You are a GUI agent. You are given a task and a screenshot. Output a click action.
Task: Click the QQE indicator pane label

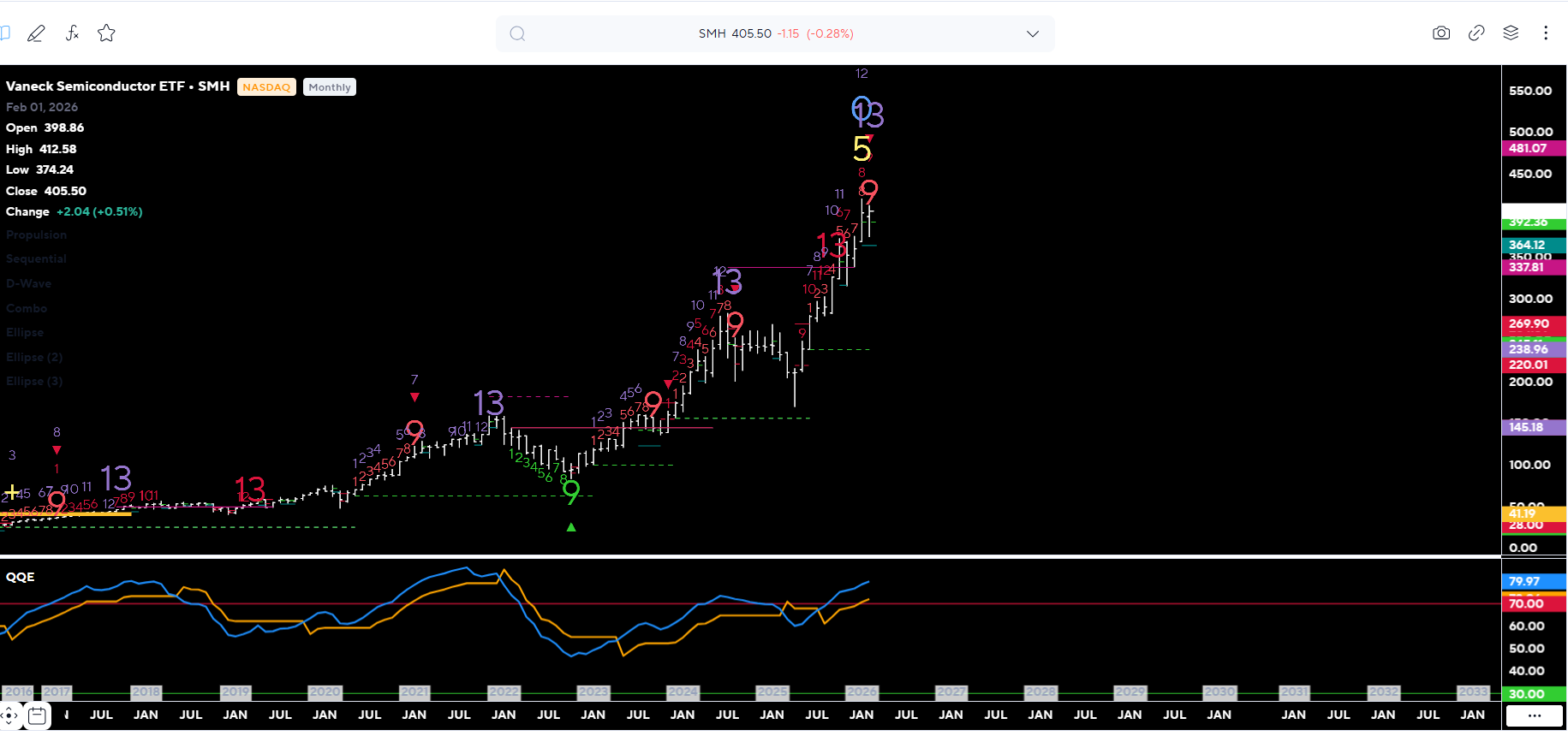point(21,577)
